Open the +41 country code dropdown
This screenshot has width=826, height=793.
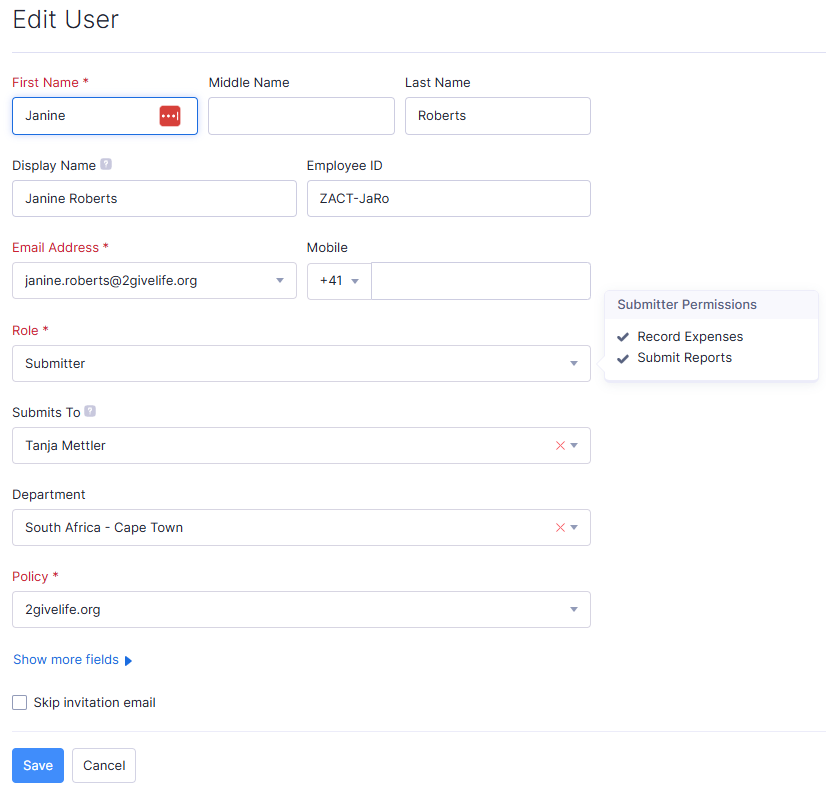[x=339, y=281]
